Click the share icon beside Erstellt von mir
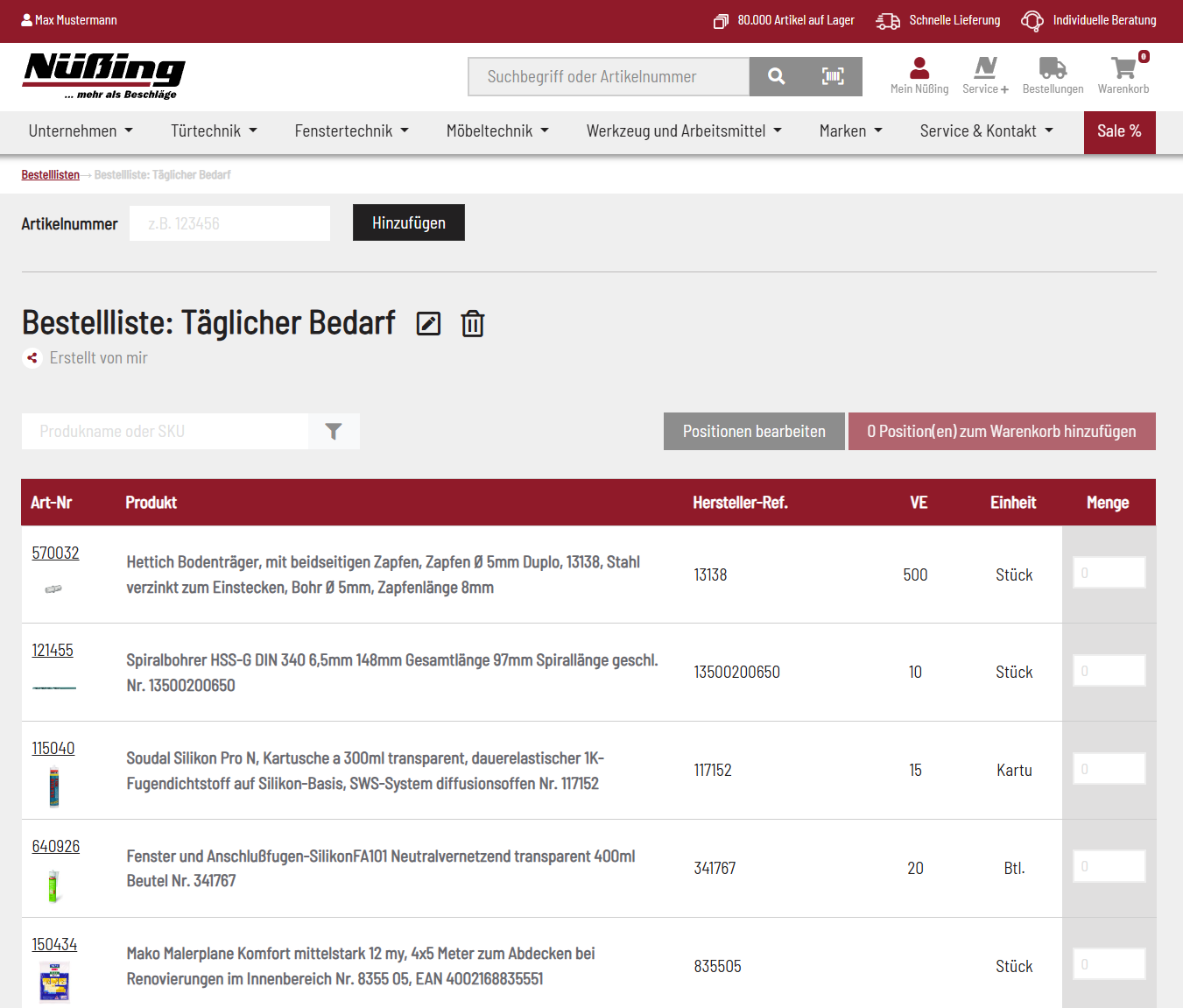This screenshot has width=1183, height=1008. coord(32,358)
